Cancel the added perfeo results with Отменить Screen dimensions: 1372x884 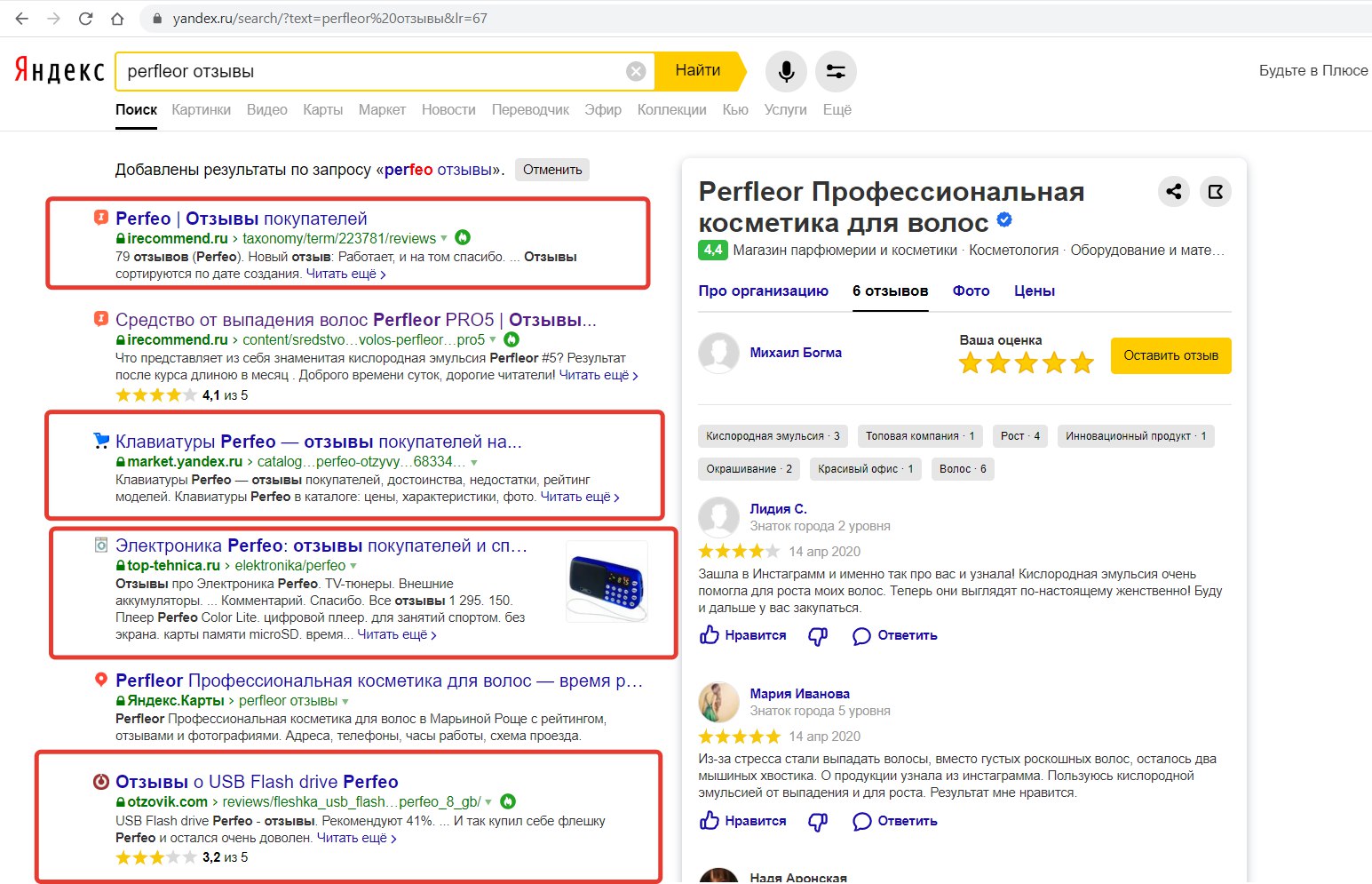point(552,170)
